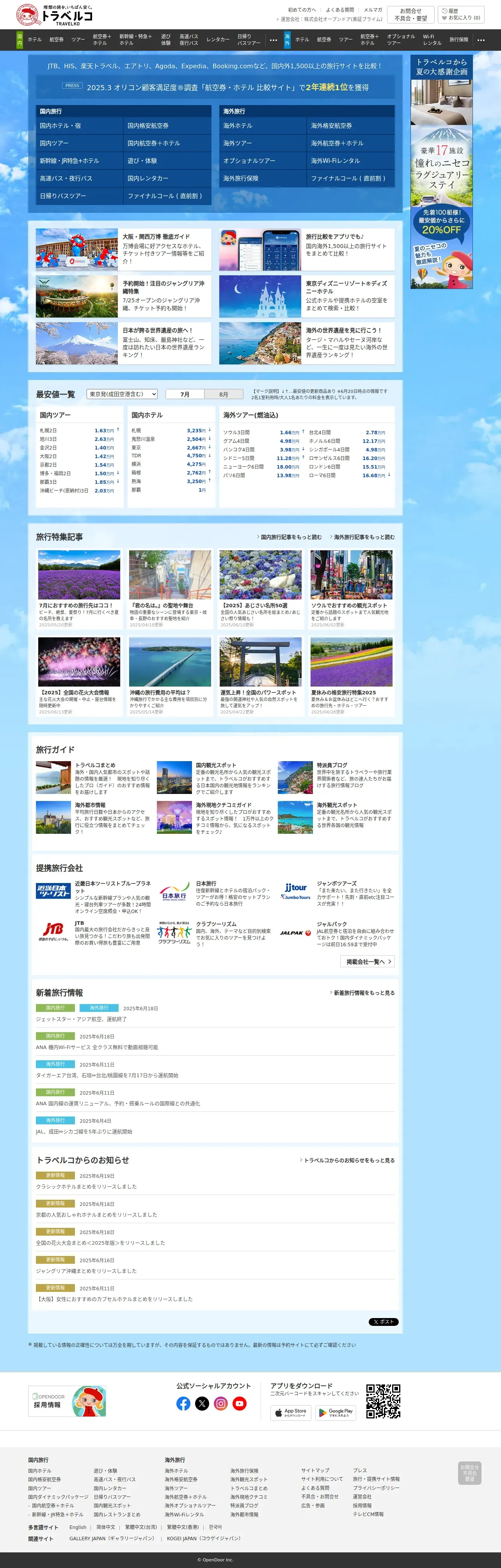Image resolution: width=501 pixels, height=1568 pixels.
Task: Click the 鬼怒川温泉 hotel price row
Action: click(x=171, y=439)
